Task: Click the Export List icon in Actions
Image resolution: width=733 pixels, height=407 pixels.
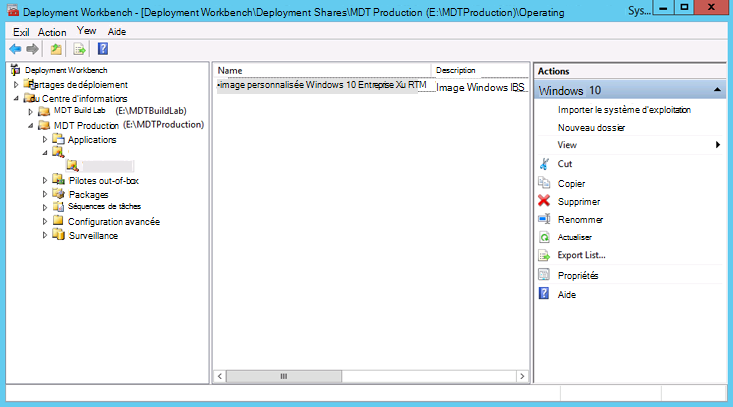Action: 544,255
